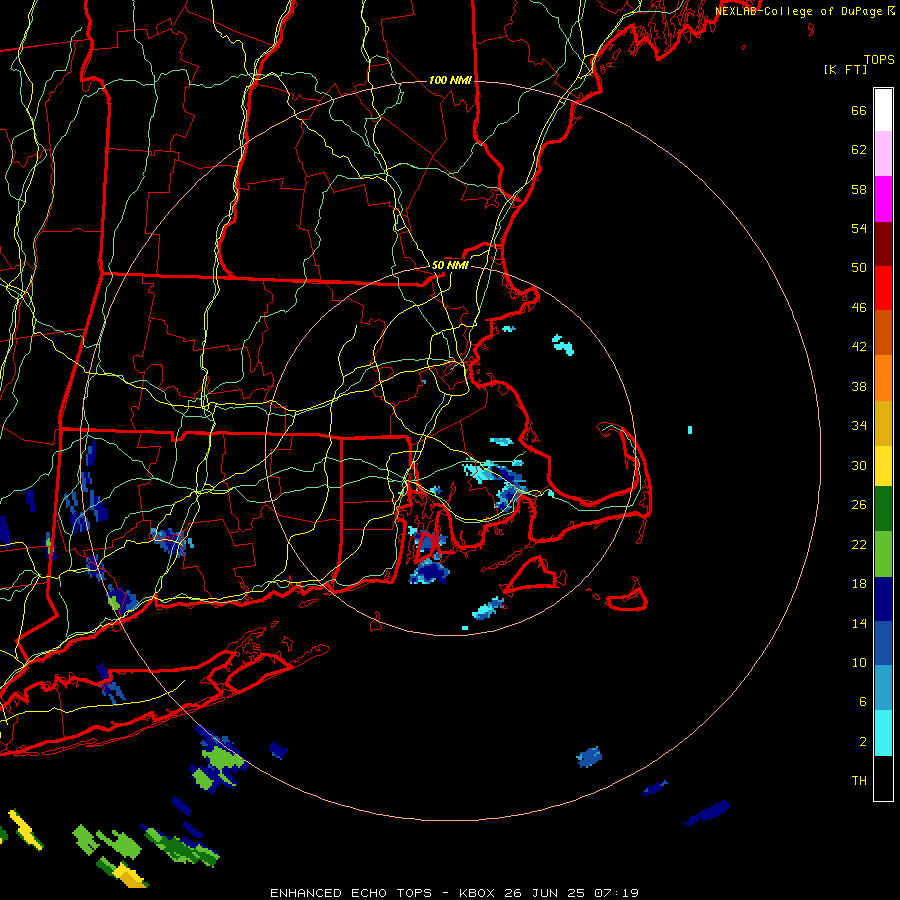This screenshot has width=900, height=900.
Task: Select the navy blue legend swatch
Action: pyautogui.click(x=883, y=599)
